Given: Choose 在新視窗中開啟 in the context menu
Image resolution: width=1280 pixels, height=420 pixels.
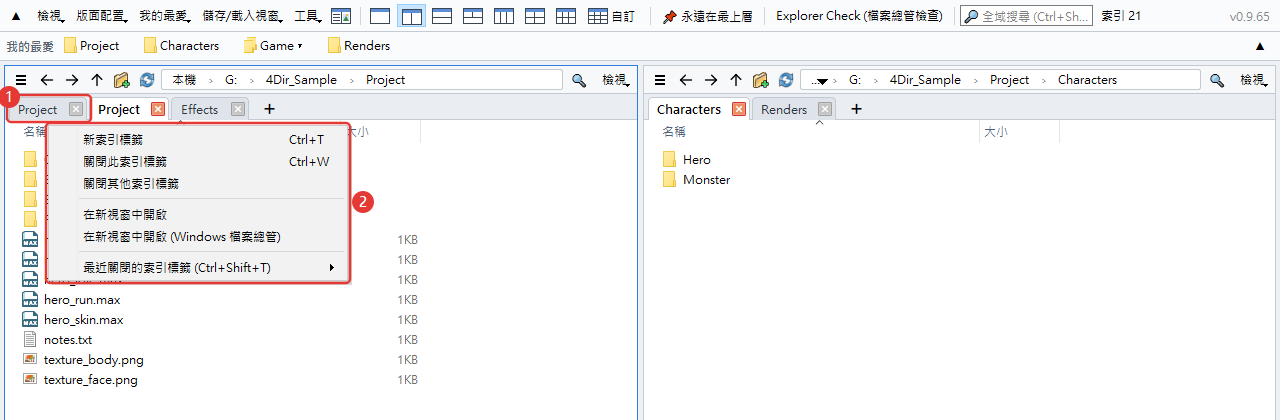Looking at the screenshot, I should point(198,214).
